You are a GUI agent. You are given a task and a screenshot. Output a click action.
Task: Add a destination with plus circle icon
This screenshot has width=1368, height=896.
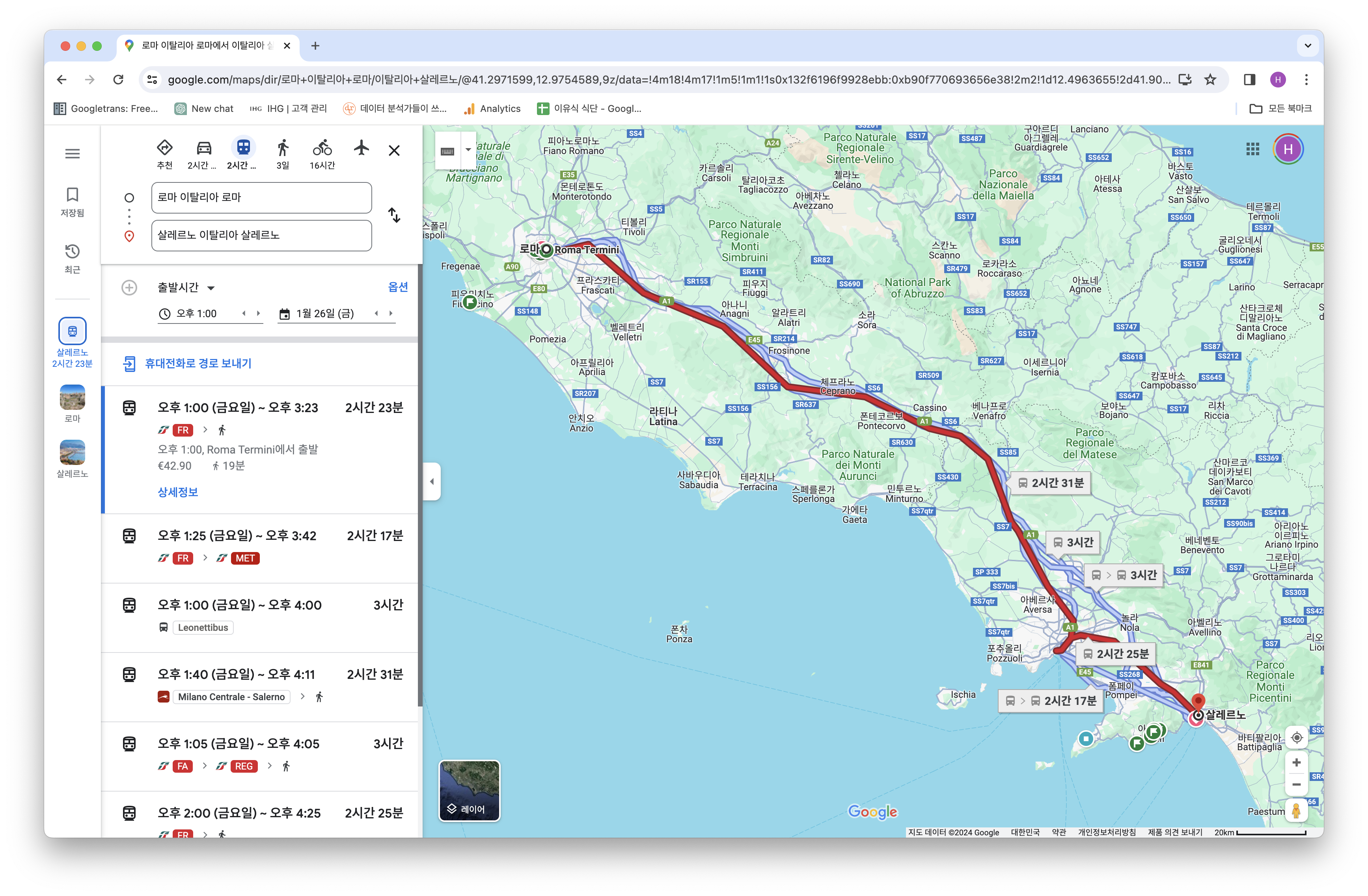[x=129, y=287]
